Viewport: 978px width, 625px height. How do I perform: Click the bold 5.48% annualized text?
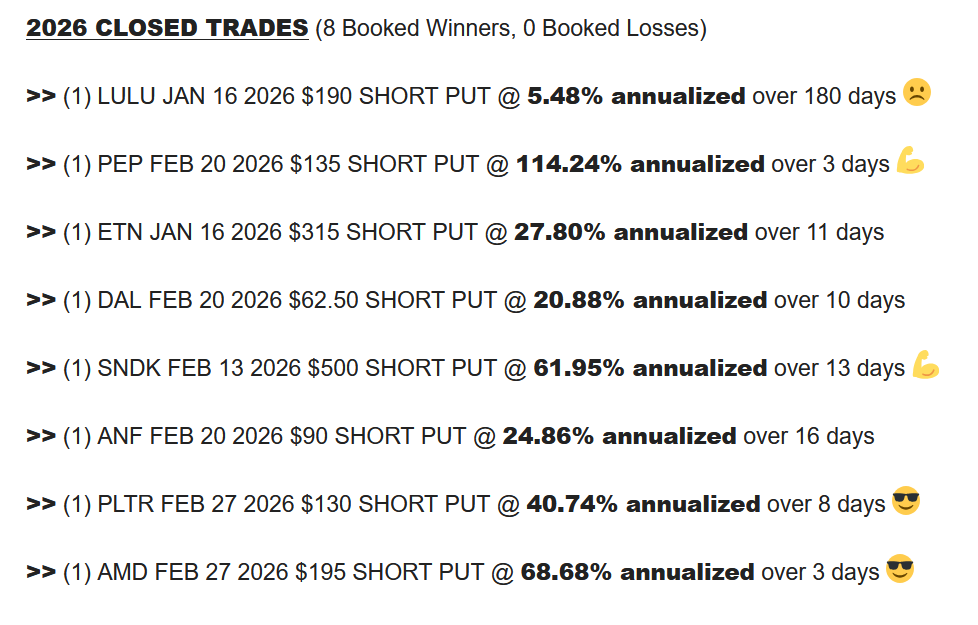click(x=636, y=97)
